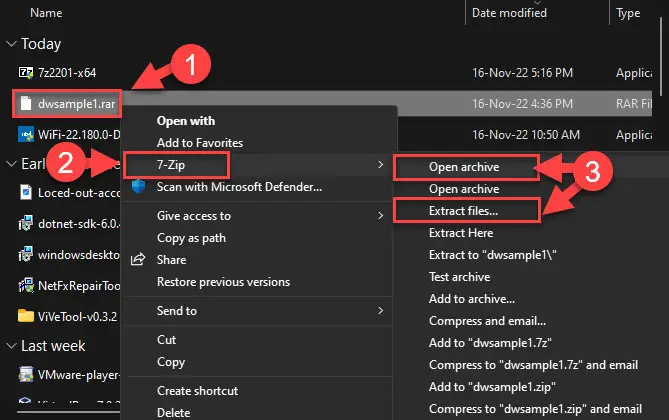Click the ViVeTool-v0.3.2 folder name
Screen dimensions: 669x420
[77, 316]
